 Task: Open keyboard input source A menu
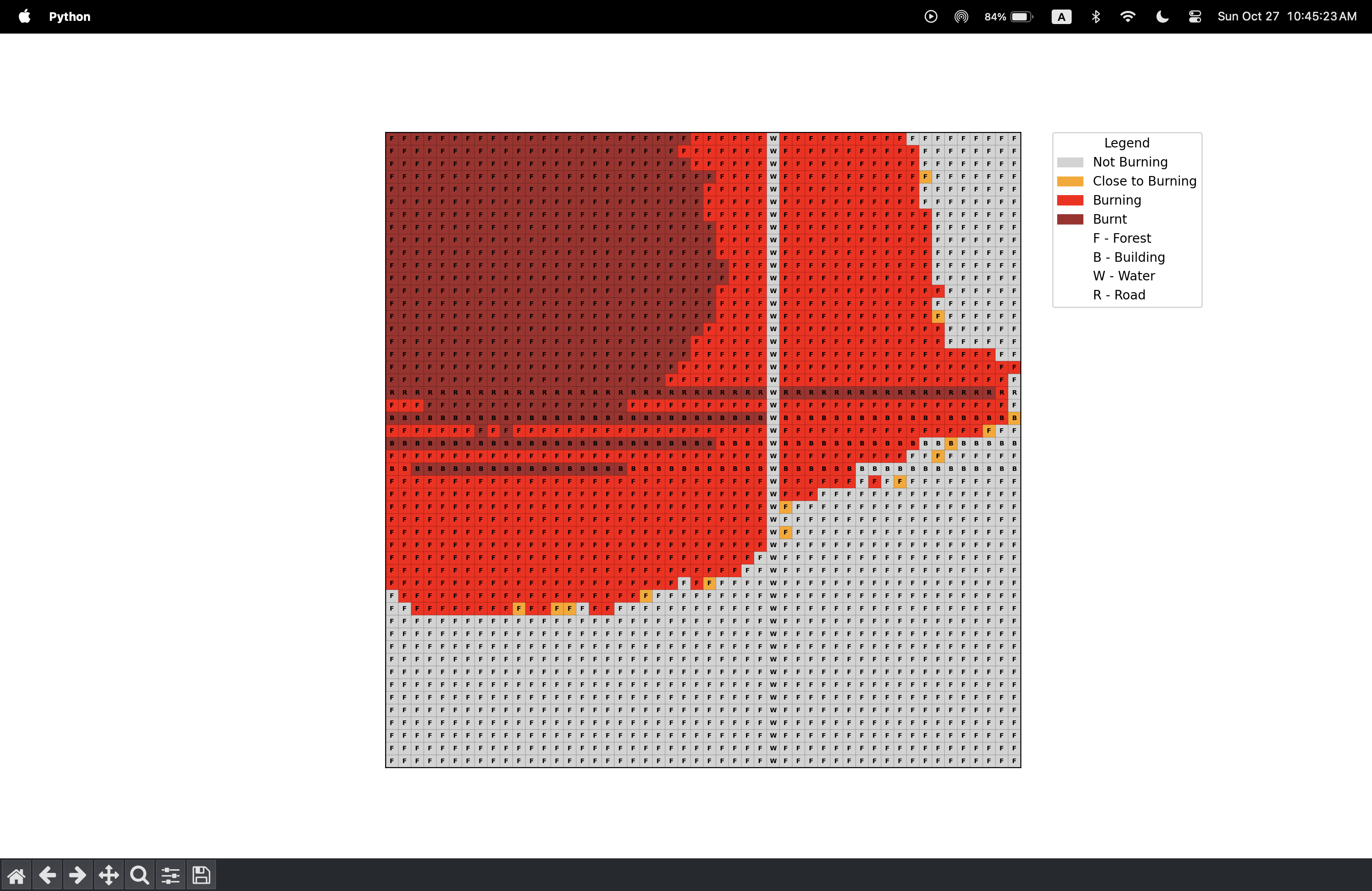(1061, 16)
